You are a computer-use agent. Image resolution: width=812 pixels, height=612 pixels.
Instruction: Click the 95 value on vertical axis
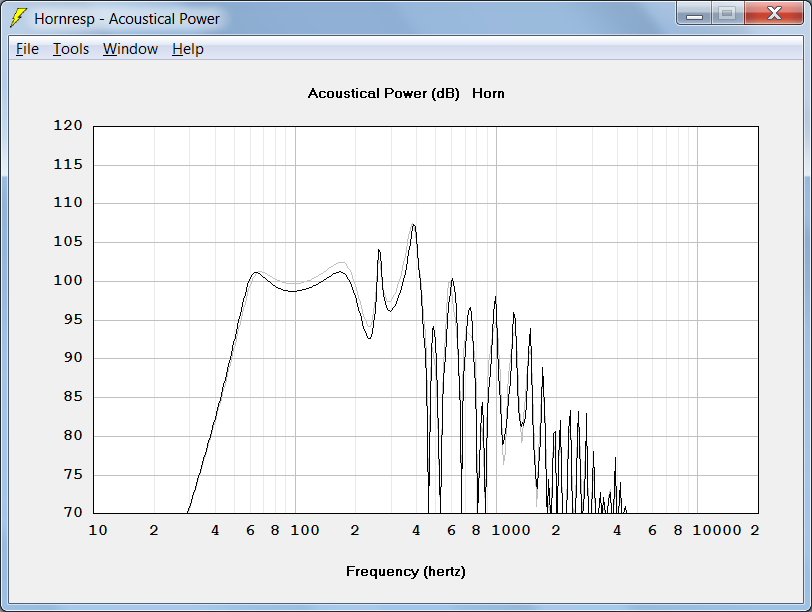(x=73, y=319)
